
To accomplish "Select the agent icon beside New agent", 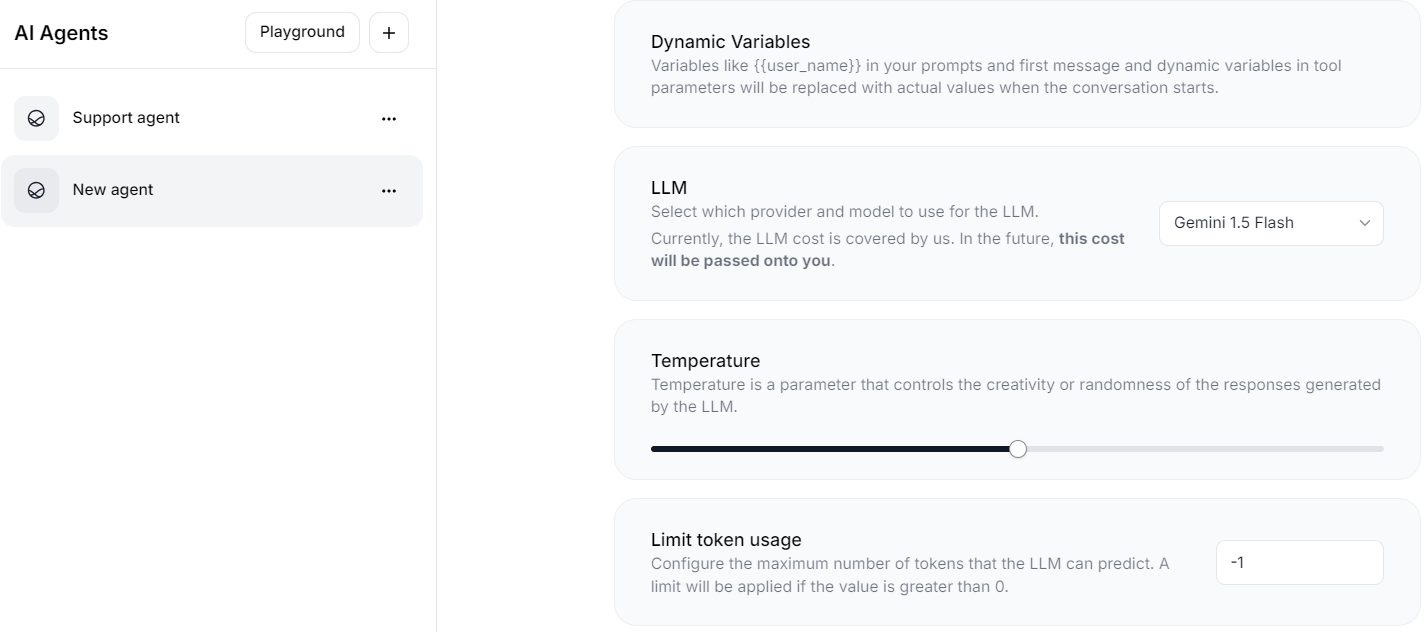I will pyautogui.click(x=36, y=190).
